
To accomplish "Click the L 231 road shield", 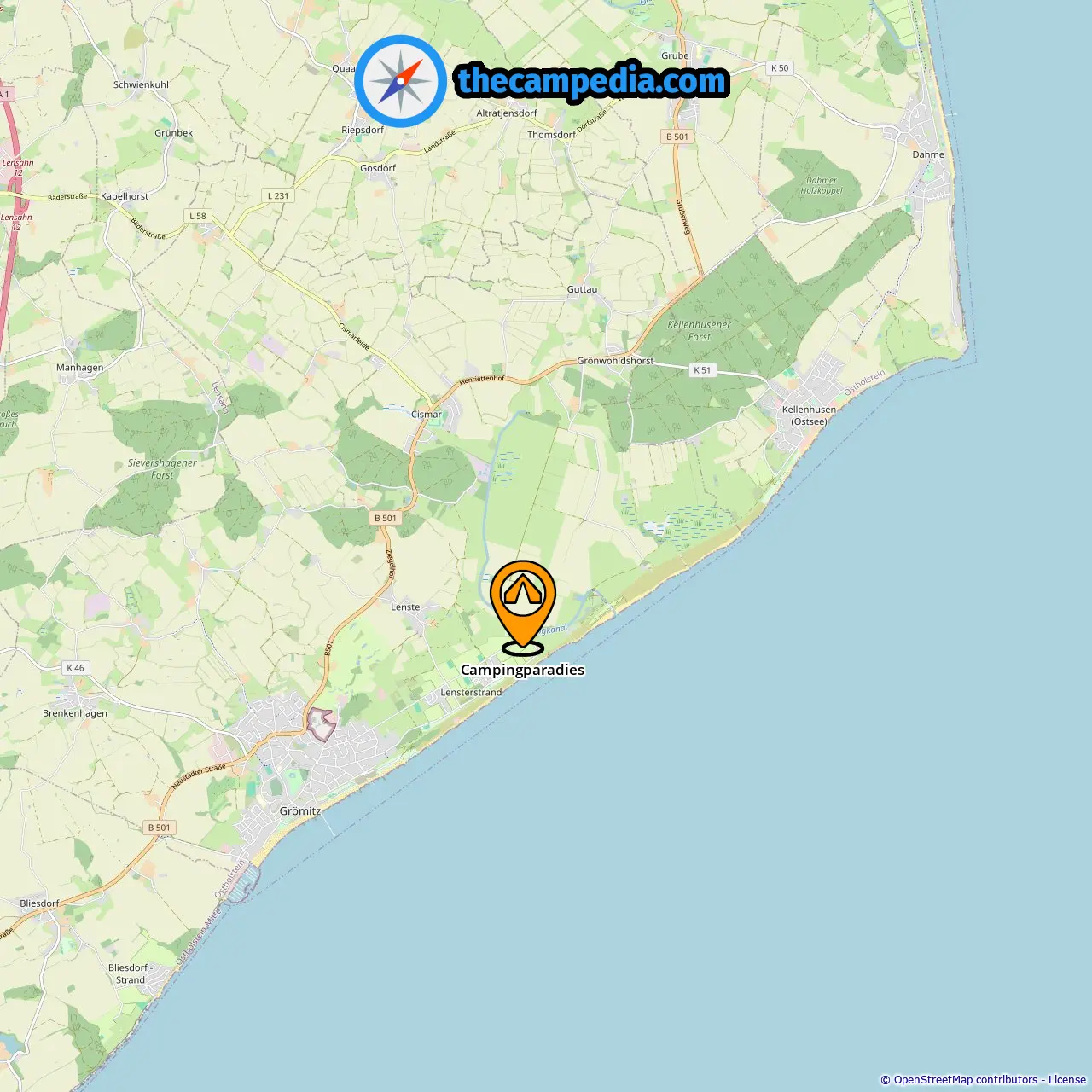I will coord(278,195).
